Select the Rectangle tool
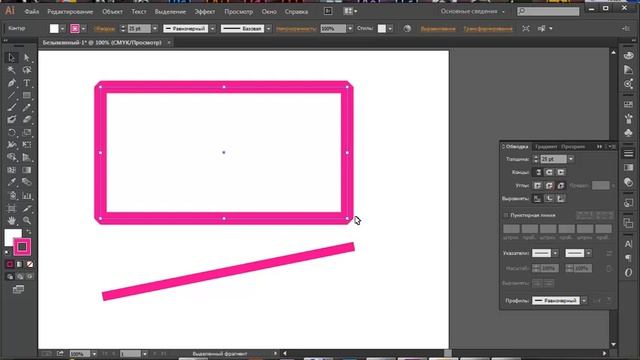The width and height of the screenshot is (640, 360). click(27, 96)
